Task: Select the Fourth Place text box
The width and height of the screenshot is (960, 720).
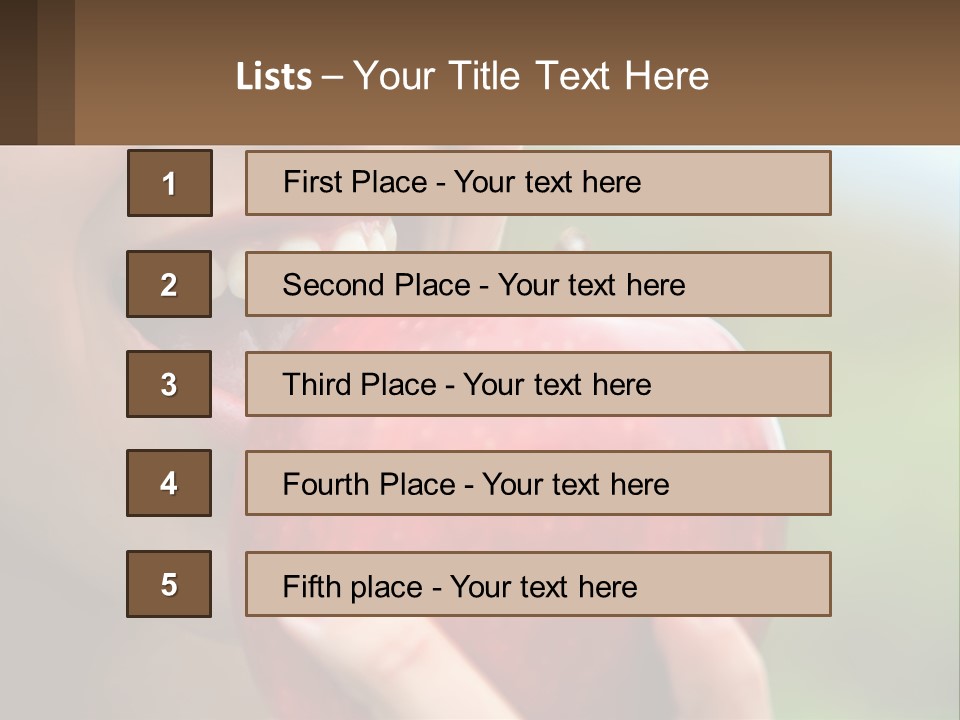Action: [x=538, y=484]
